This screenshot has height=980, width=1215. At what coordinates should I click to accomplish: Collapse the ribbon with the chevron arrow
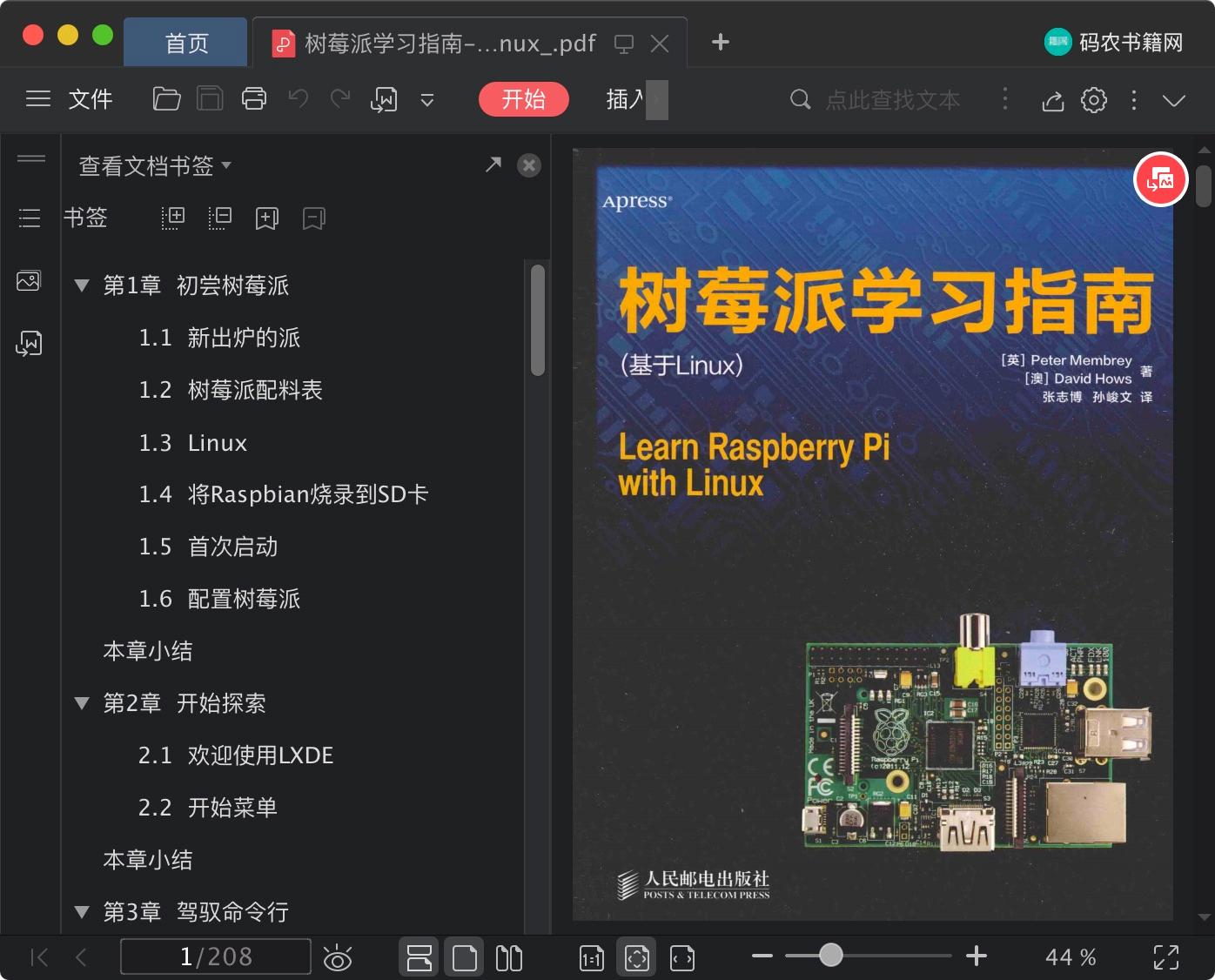[x=1174, y=100]
